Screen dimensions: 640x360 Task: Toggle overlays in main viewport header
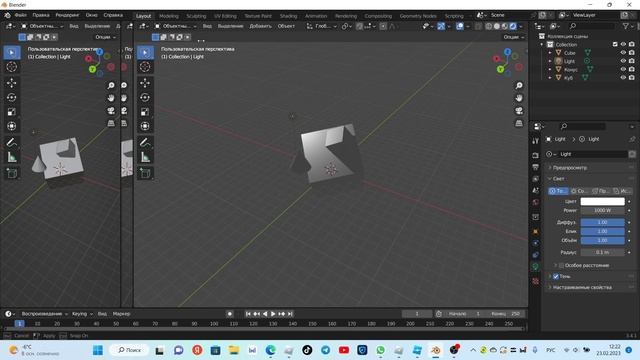pyautogui.click(x=460, y=26)
